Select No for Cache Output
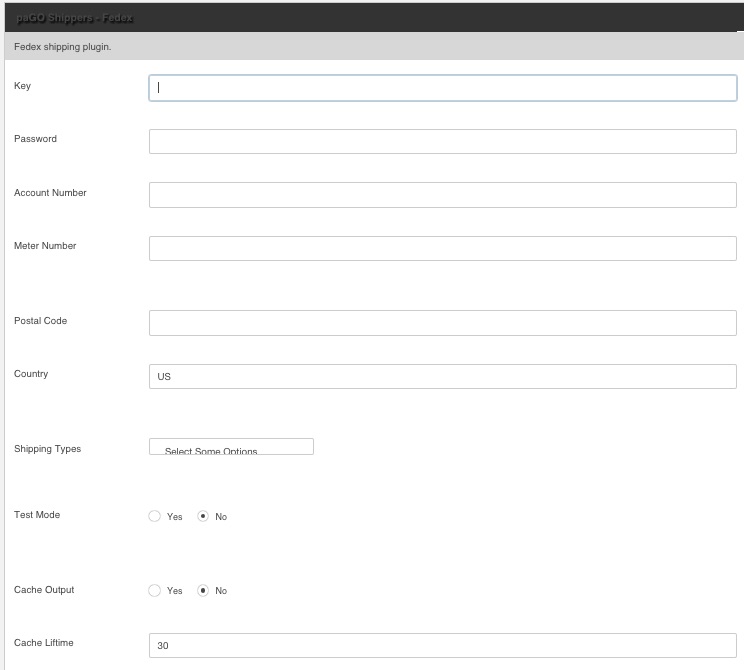 [203, 590]
